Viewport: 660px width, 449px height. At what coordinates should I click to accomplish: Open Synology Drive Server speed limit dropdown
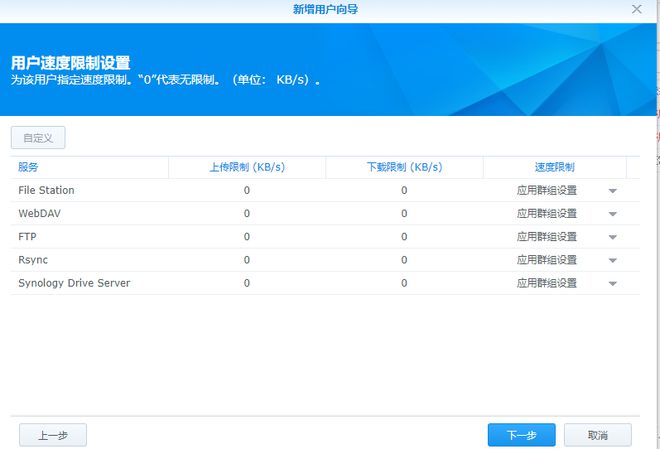click(612, 284)
